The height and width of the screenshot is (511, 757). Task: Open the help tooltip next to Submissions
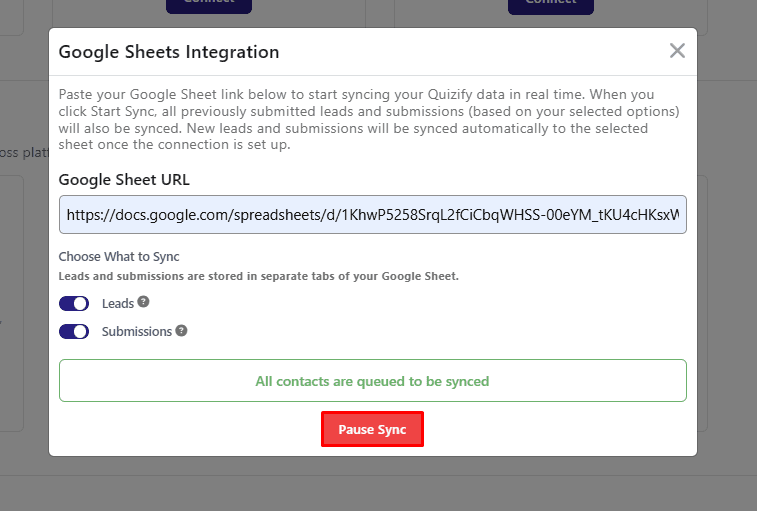click(x=181, y=331)
